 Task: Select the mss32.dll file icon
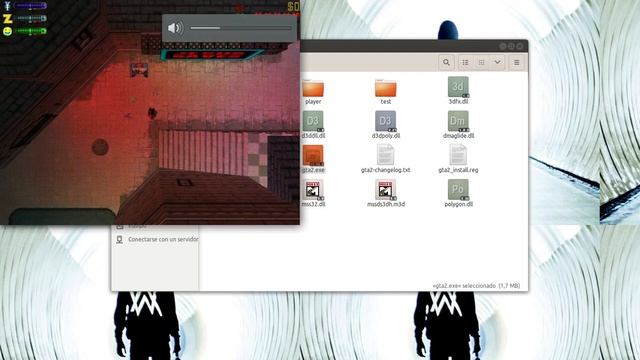pos(313,190)
